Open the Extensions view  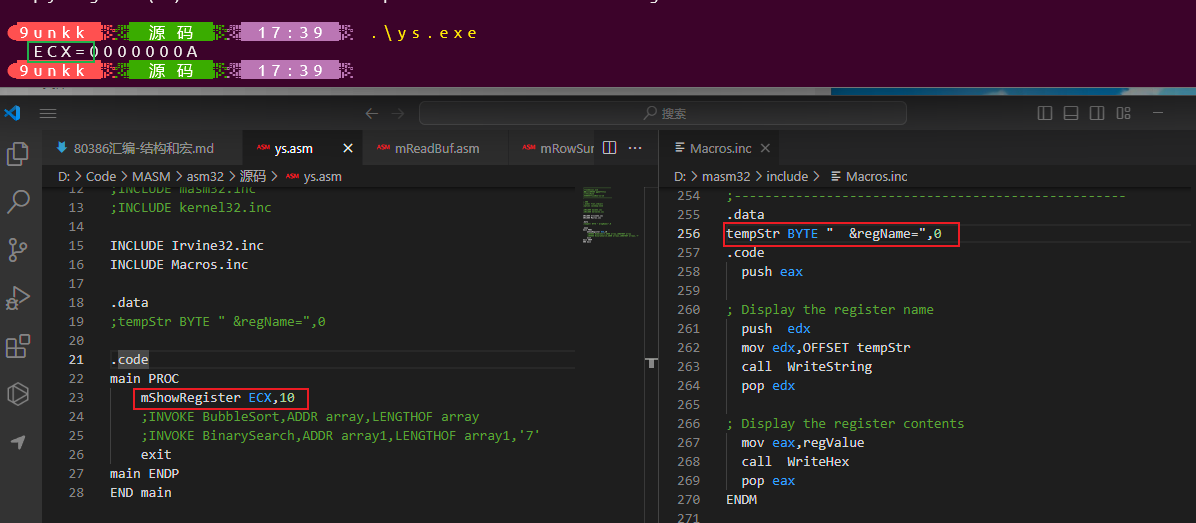click(18, 346)
